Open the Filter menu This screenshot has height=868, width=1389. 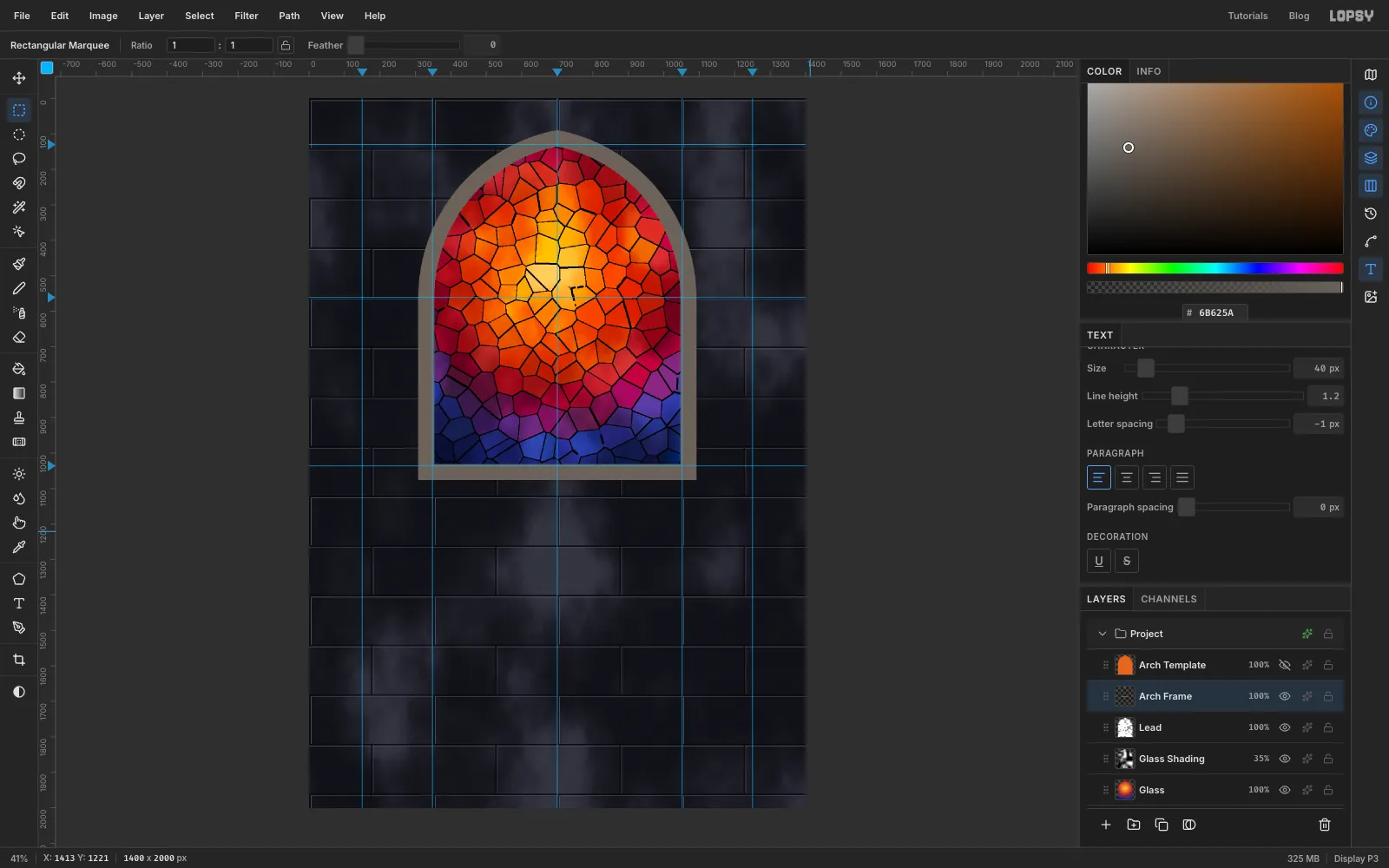[x=247, y=16]
